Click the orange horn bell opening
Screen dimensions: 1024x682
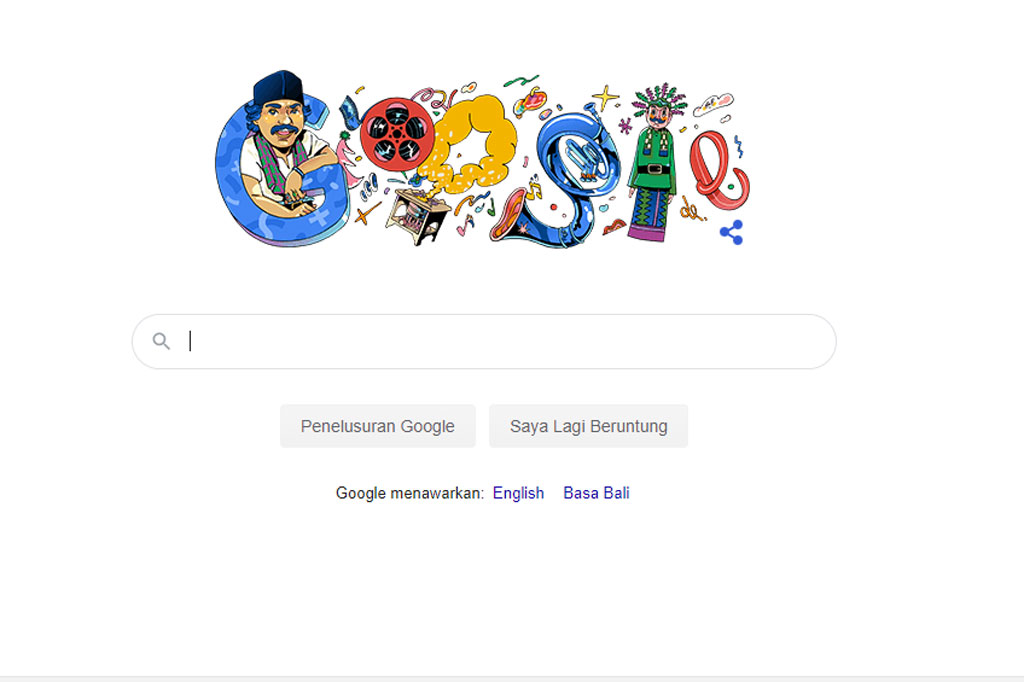click(507, 214)
